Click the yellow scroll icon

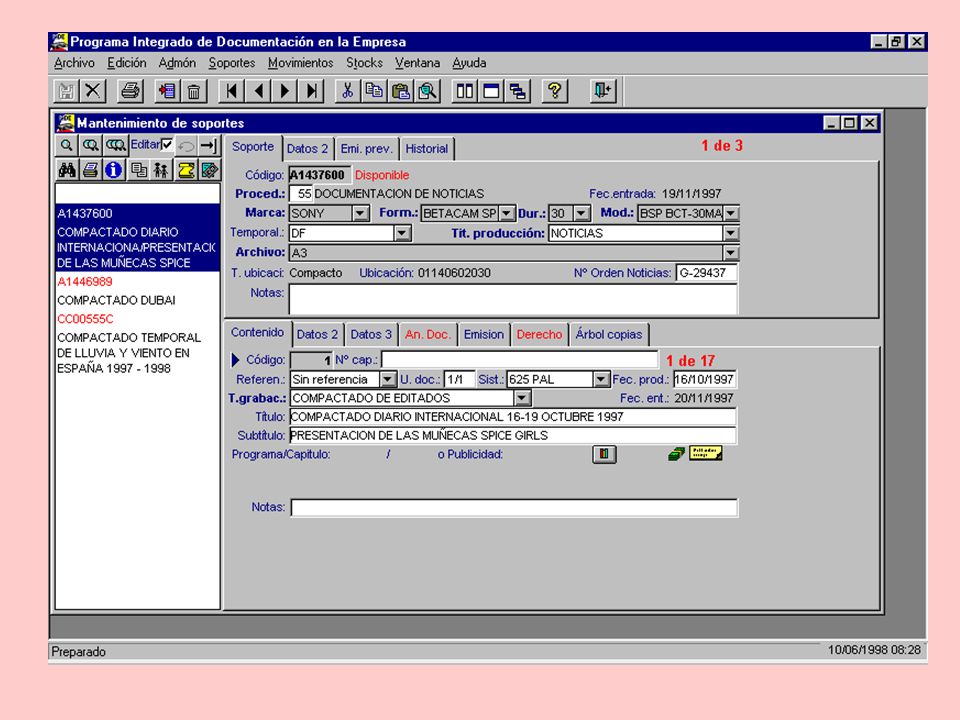coord(186,170)
